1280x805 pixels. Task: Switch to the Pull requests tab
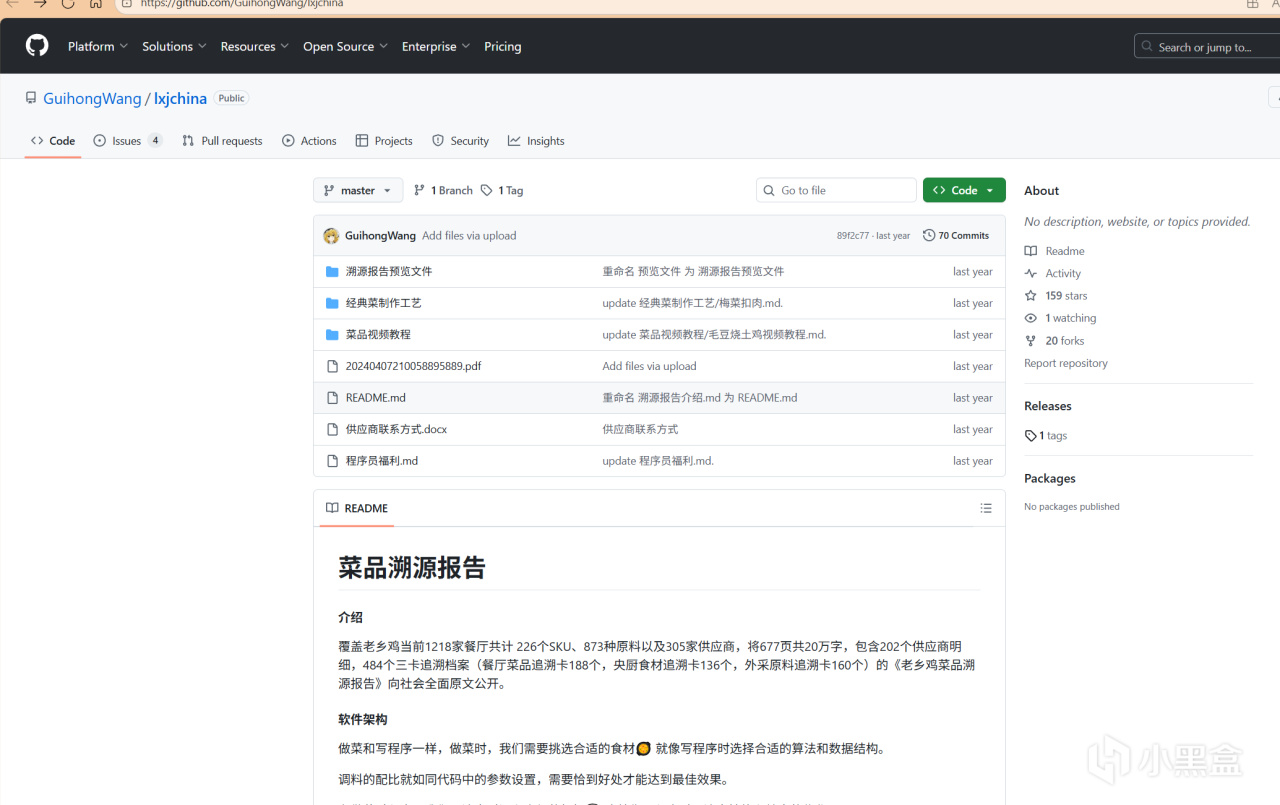tap(222, 141)
